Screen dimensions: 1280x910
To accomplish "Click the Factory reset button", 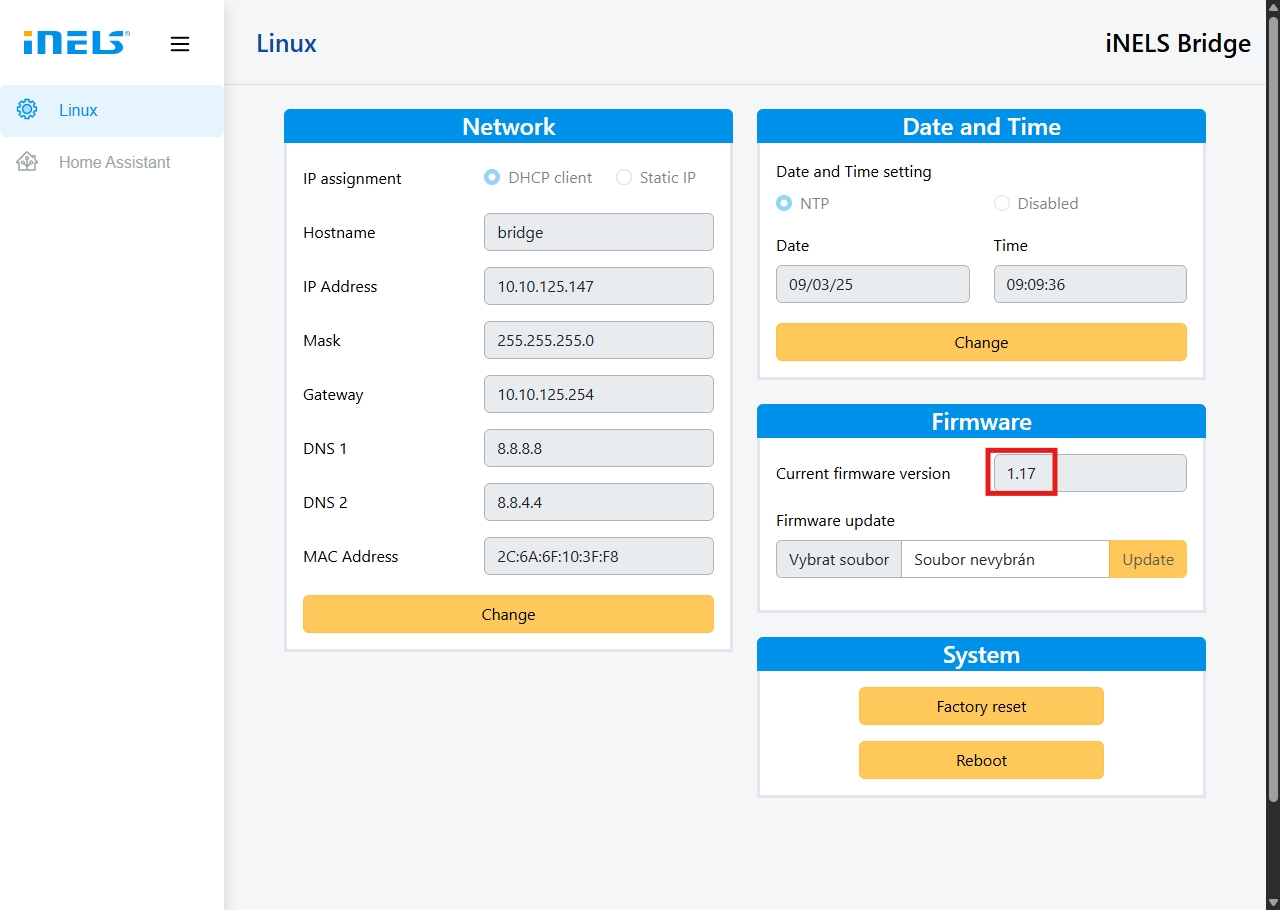I will [x=981, y=706].
